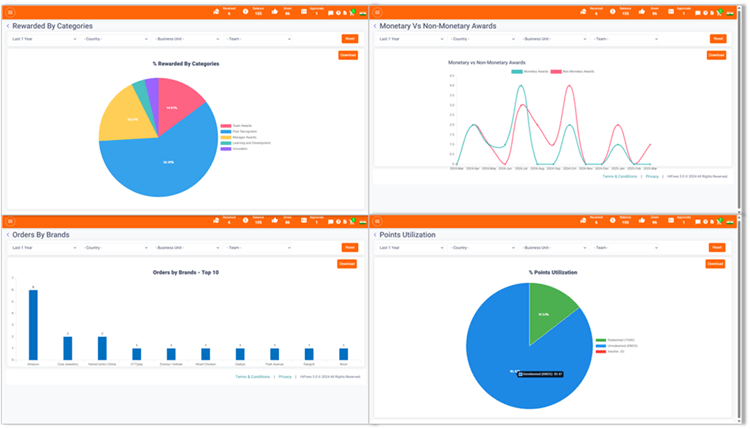The image size is (750, 429).
Task: Expand Last 1 Year dropdown in Rewarded By Categories
Action: [40, 39]
